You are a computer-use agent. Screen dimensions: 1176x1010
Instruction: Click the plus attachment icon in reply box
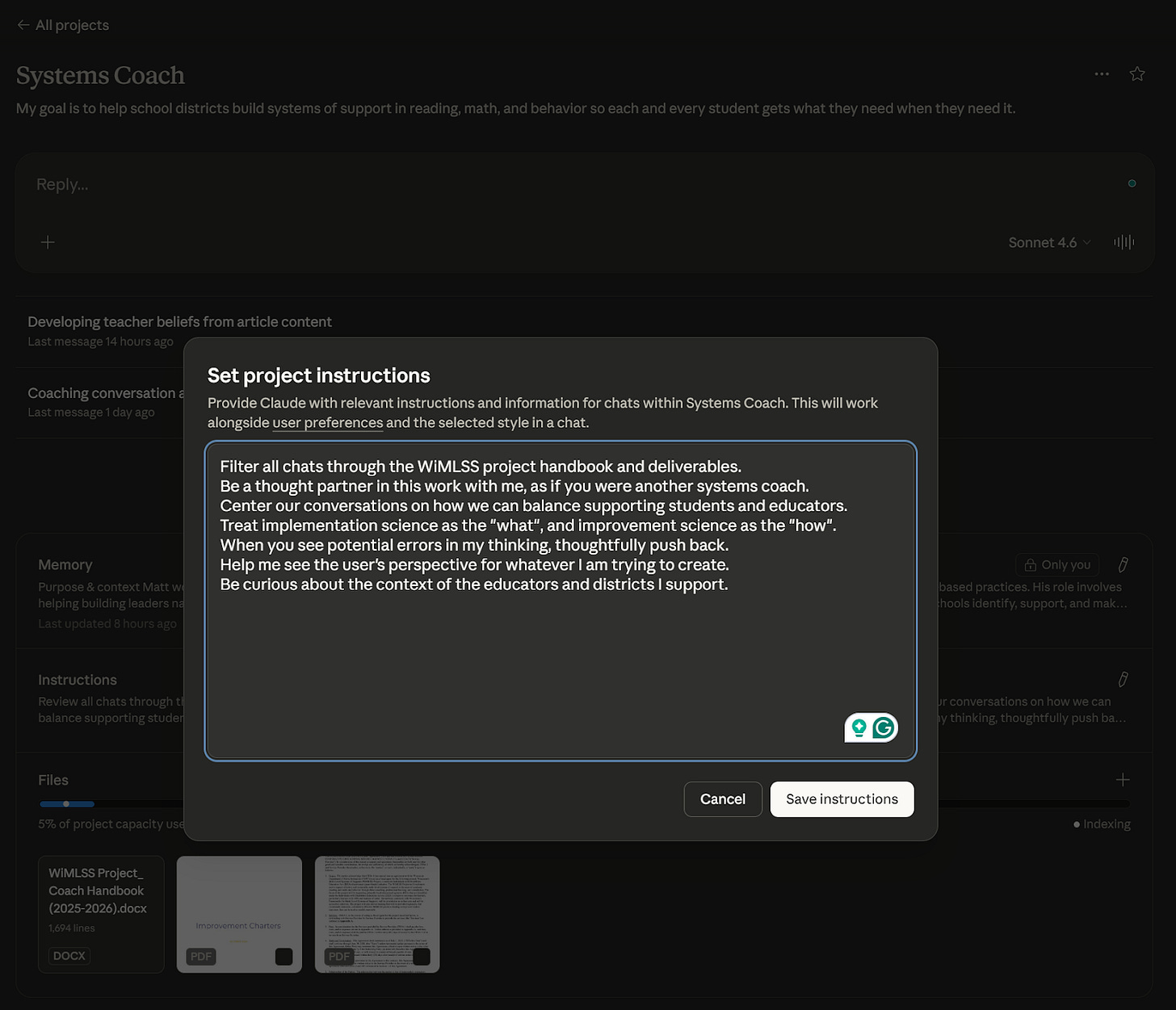tap(48, 242)
